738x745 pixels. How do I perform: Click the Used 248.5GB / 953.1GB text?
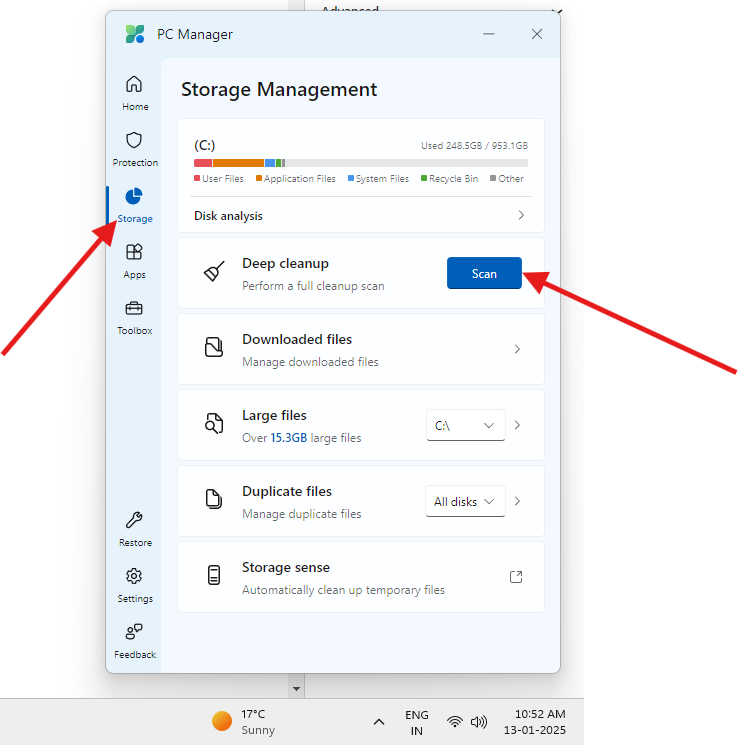point(474,145)
